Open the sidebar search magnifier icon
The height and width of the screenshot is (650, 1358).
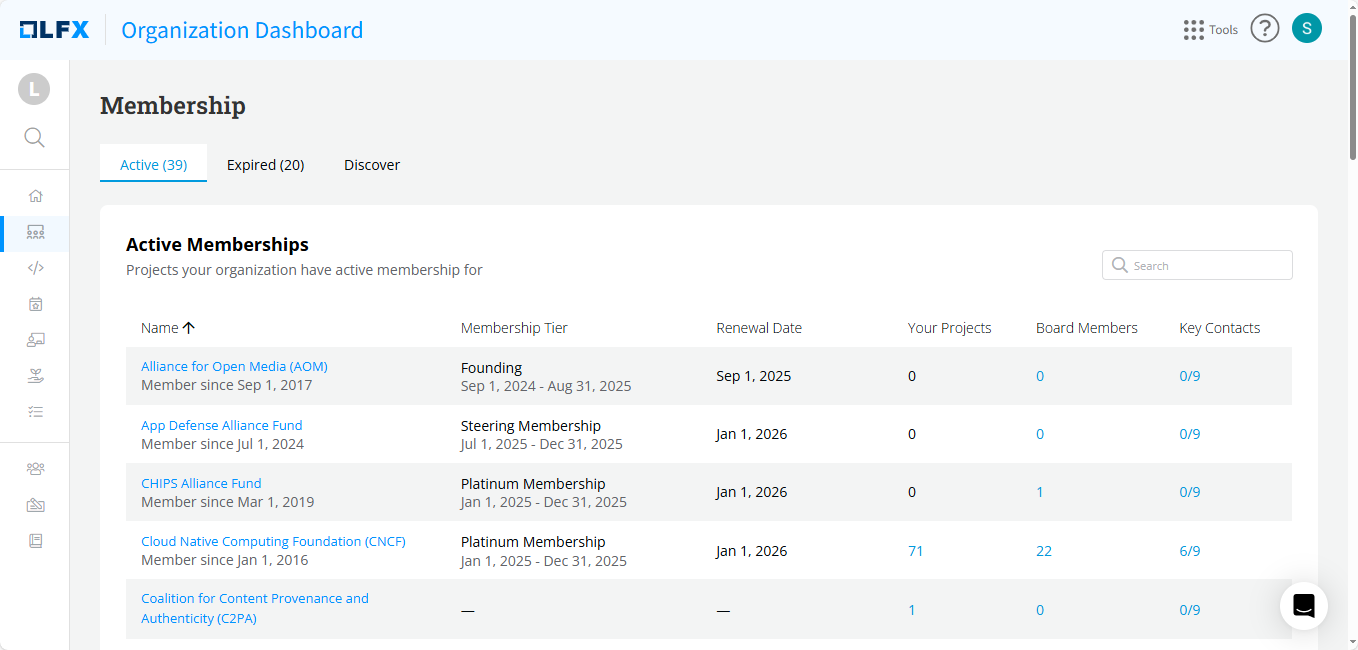[x=34, y=138]
